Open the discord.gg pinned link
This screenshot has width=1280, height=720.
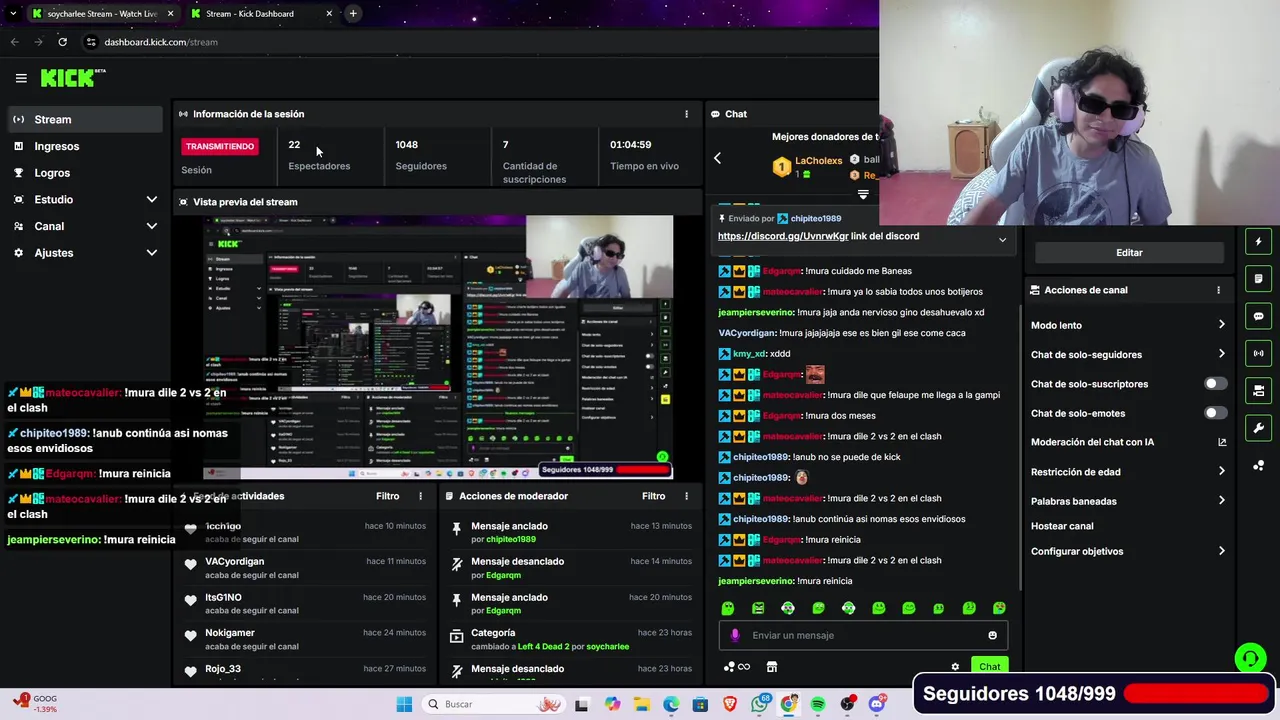(x=783, y=236)
